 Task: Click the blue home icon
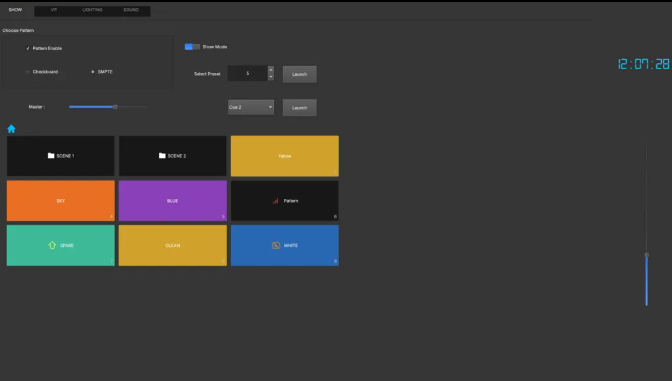tap(11, 129)
